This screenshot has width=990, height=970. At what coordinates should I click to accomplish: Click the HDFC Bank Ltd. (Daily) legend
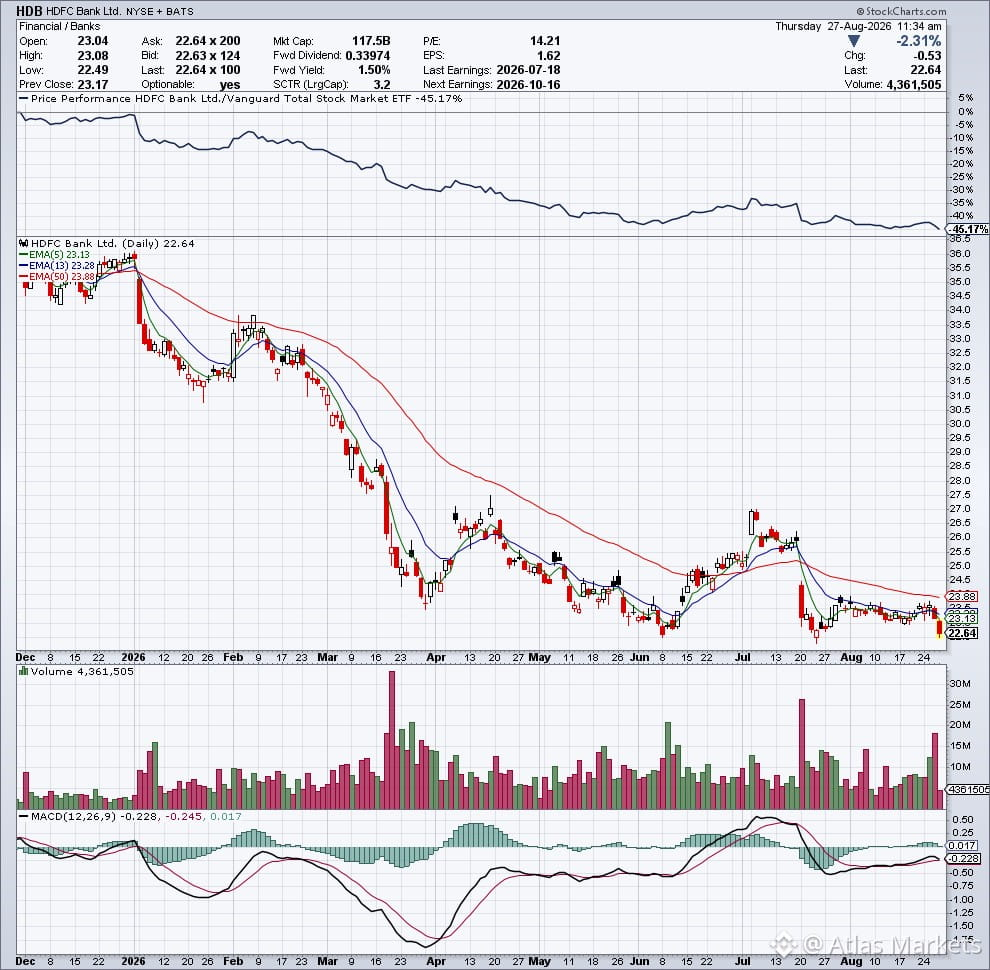tap(112, 243)
